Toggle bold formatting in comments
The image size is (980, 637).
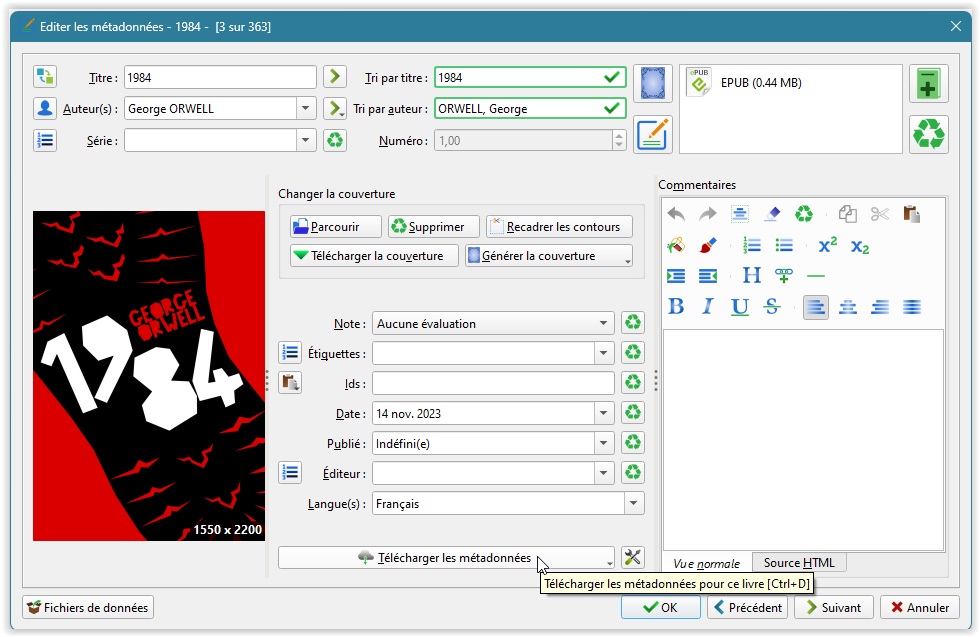[x=676, y=307]
